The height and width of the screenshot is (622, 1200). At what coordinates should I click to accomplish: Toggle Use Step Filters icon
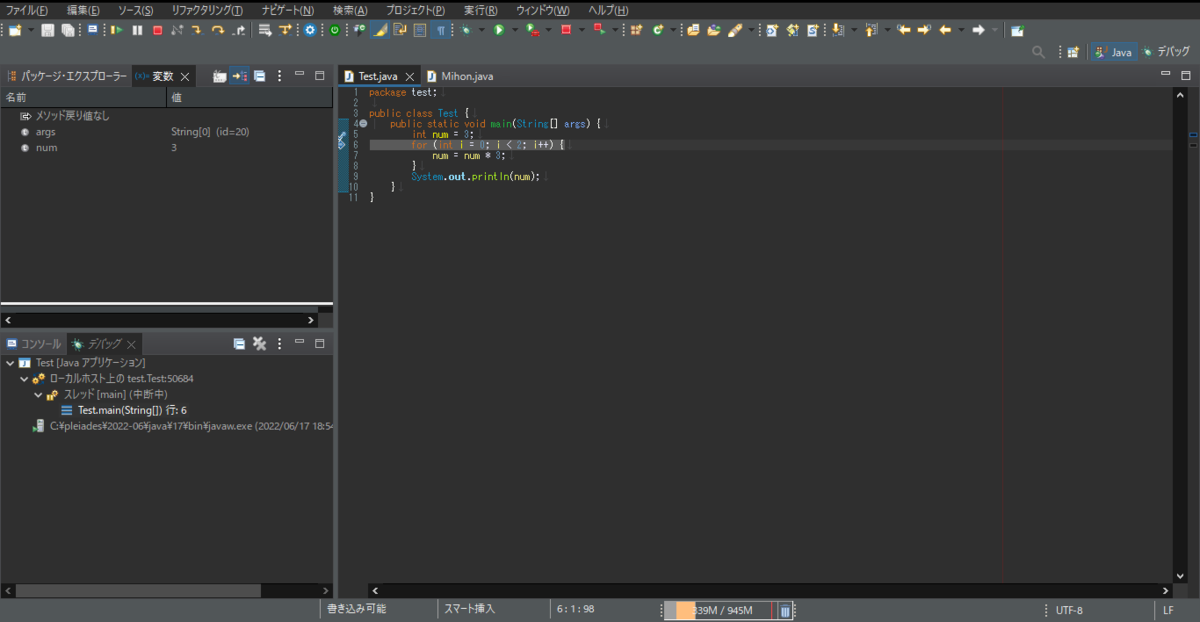click(285, 30)
